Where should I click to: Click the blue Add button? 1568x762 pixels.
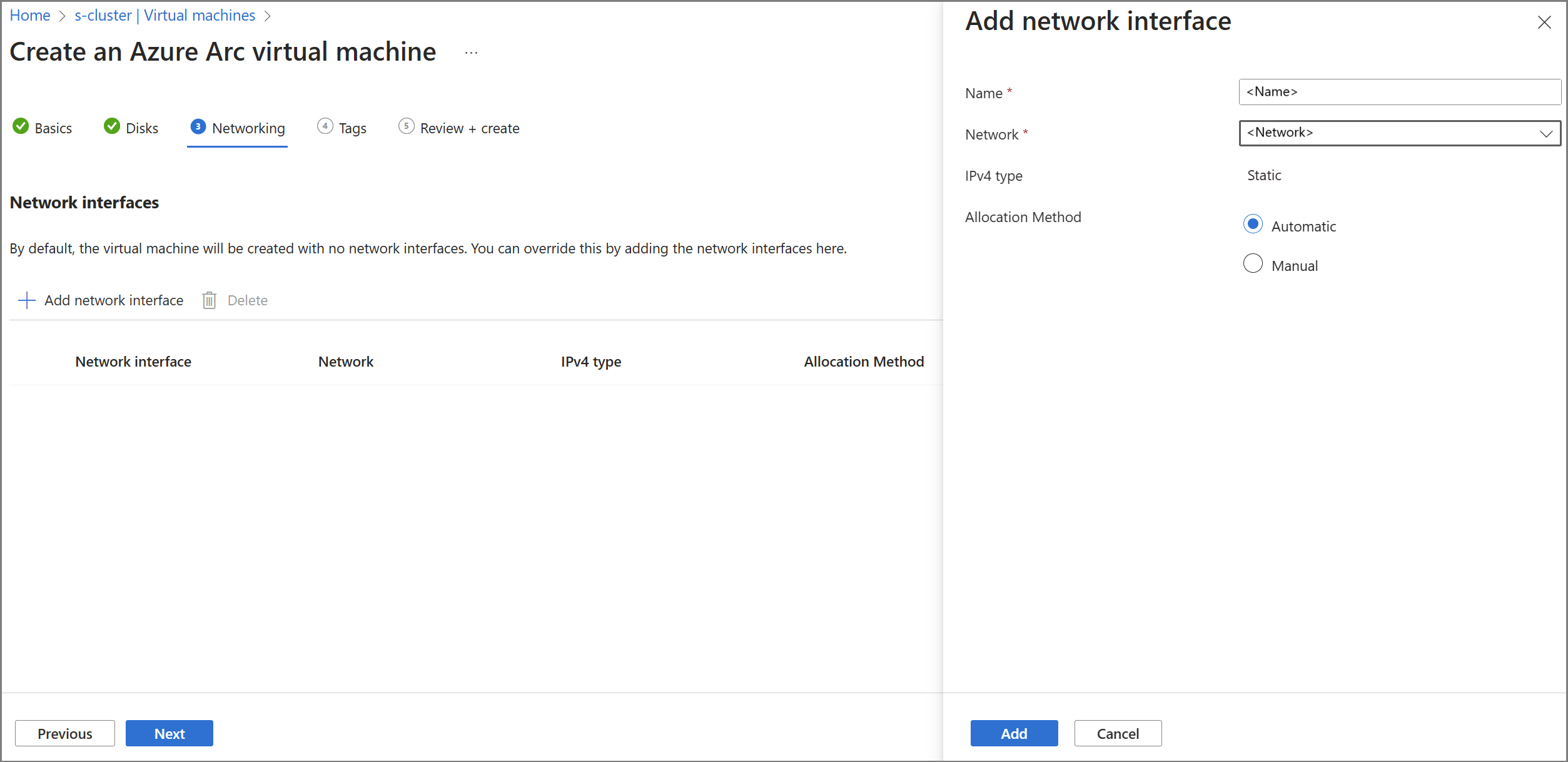[1014, 733]
